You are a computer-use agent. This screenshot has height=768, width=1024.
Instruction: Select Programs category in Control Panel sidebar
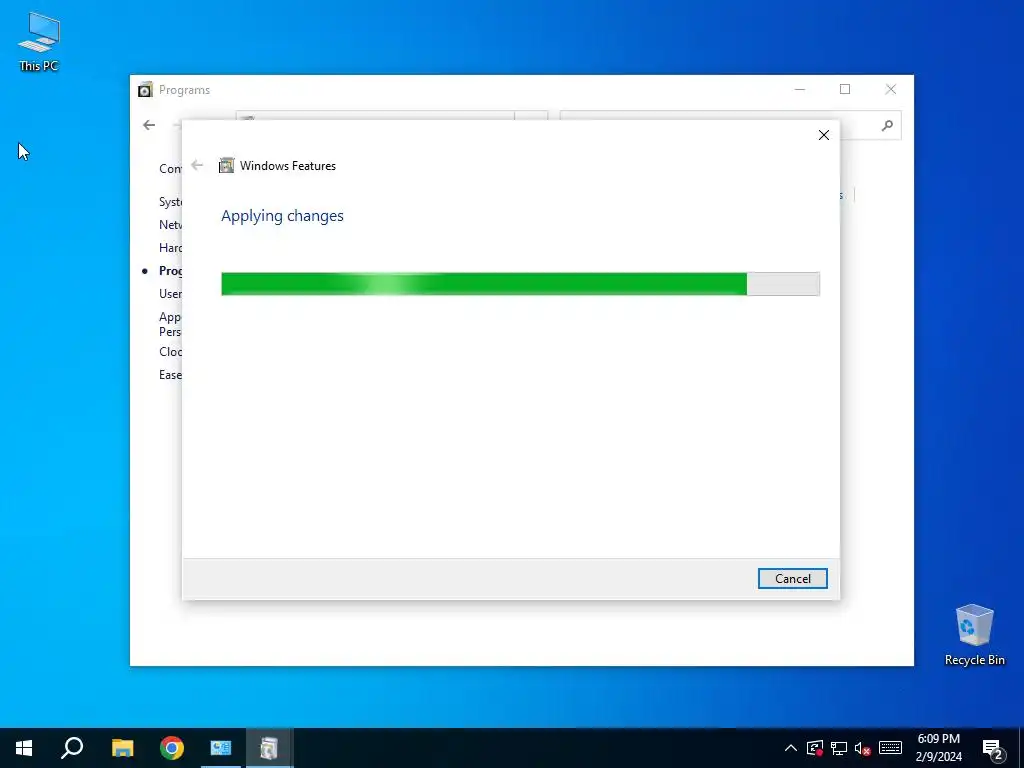(170, 270)
